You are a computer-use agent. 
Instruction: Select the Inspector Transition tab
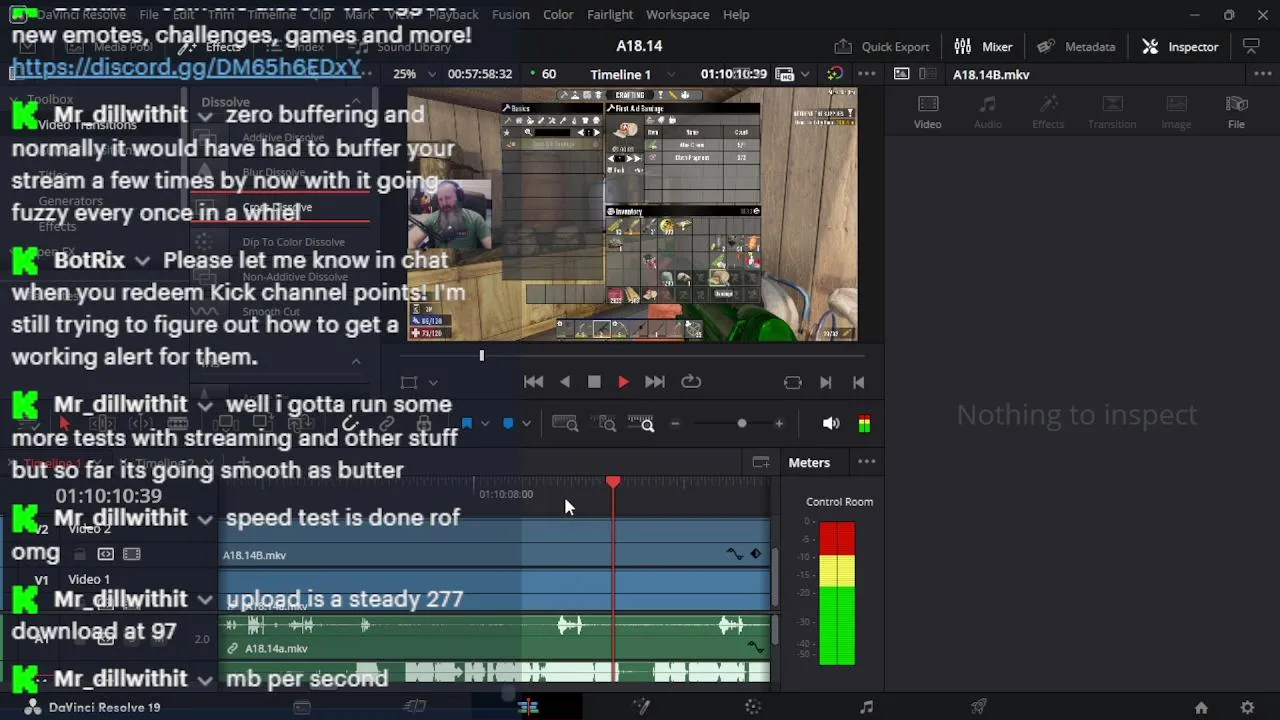(x=1112, y=112)
